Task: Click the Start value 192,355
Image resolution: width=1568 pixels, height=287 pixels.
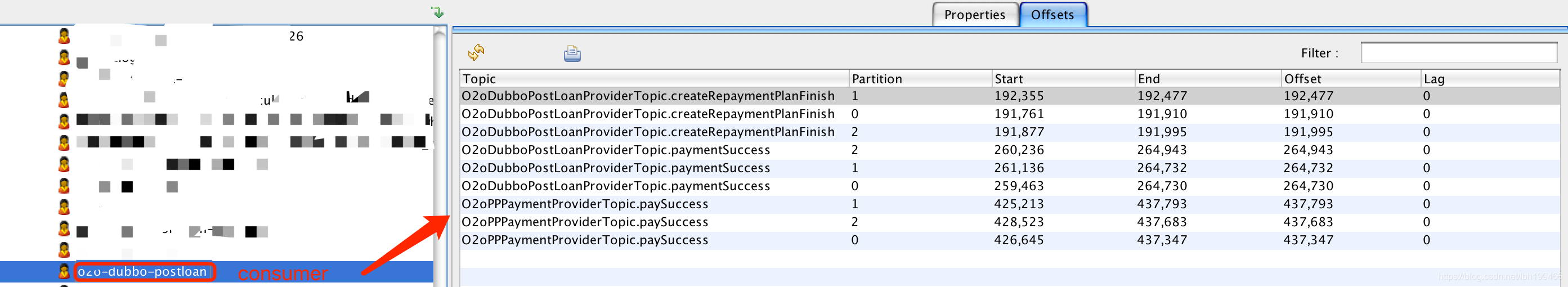Action: tap(1019, 96)
